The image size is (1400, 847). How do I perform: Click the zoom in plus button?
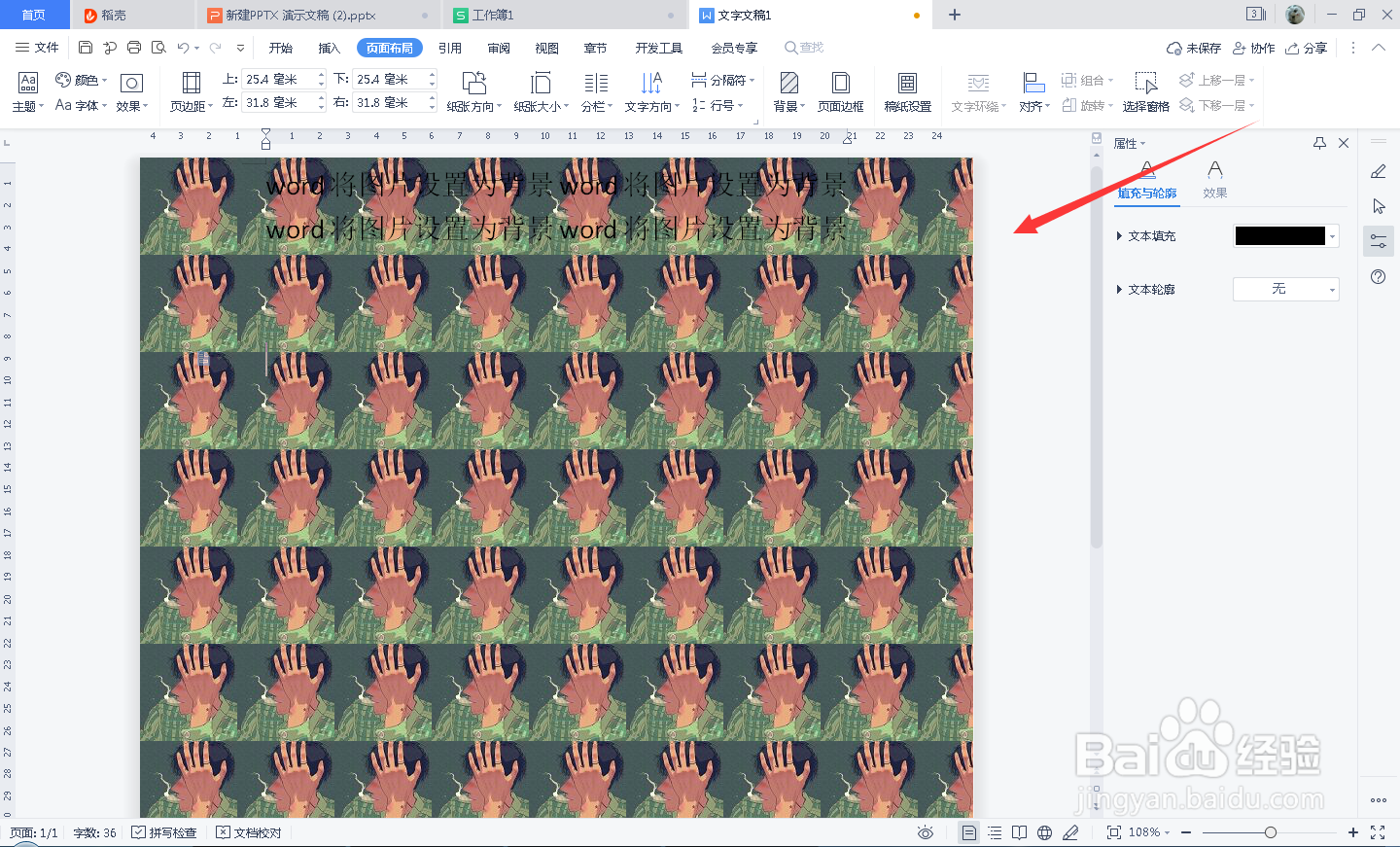click(1352, 832)
